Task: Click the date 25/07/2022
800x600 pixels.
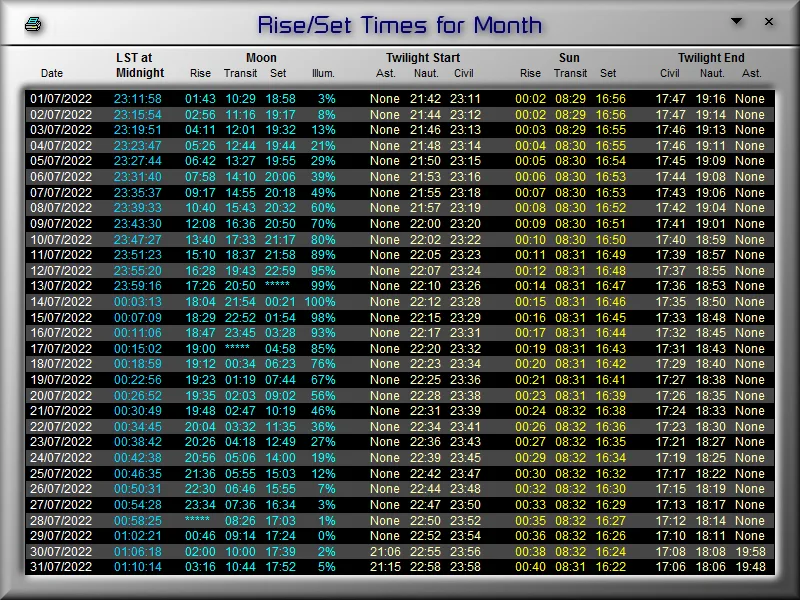Action: pyautogui.click(x=61, y=473)
